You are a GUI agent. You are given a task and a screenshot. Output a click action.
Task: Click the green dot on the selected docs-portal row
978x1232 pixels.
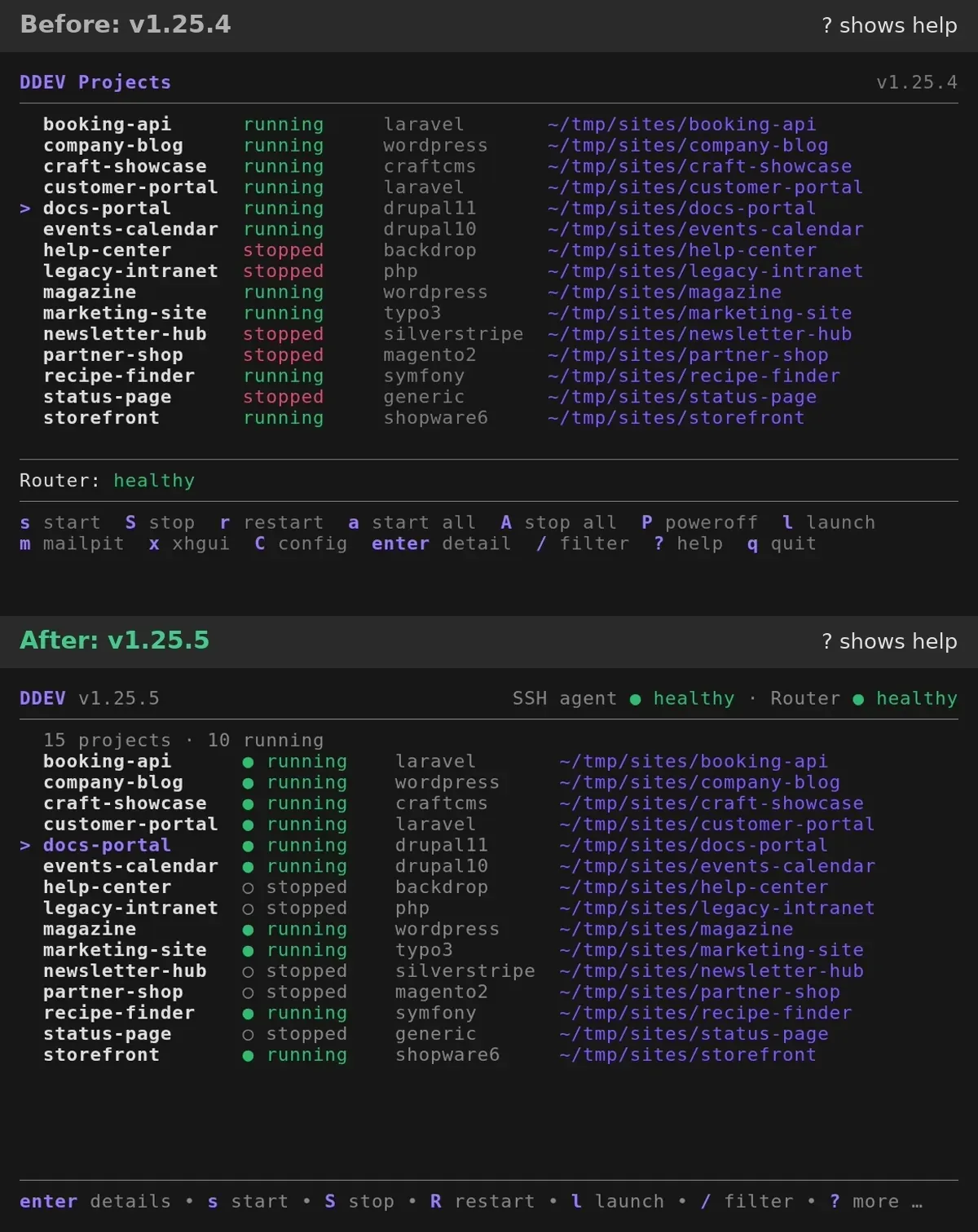pyautogui.click(x=248, y=847)
